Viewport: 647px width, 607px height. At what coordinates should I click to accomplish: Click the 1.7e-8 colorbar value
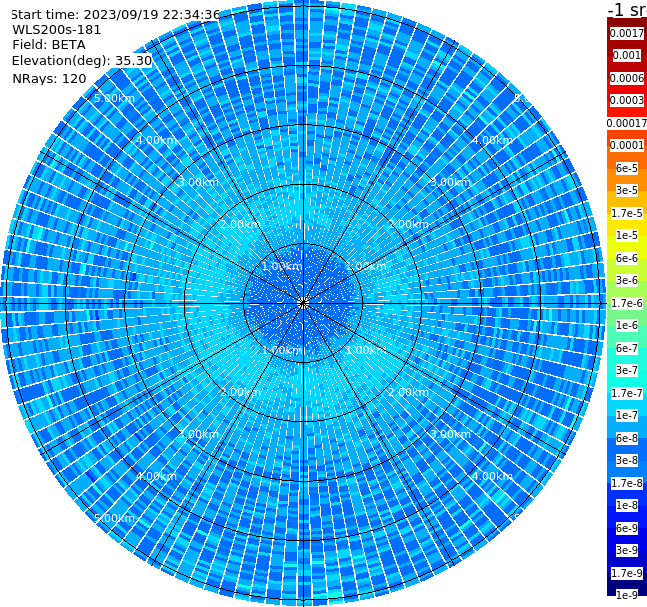[x=627, y=483]
